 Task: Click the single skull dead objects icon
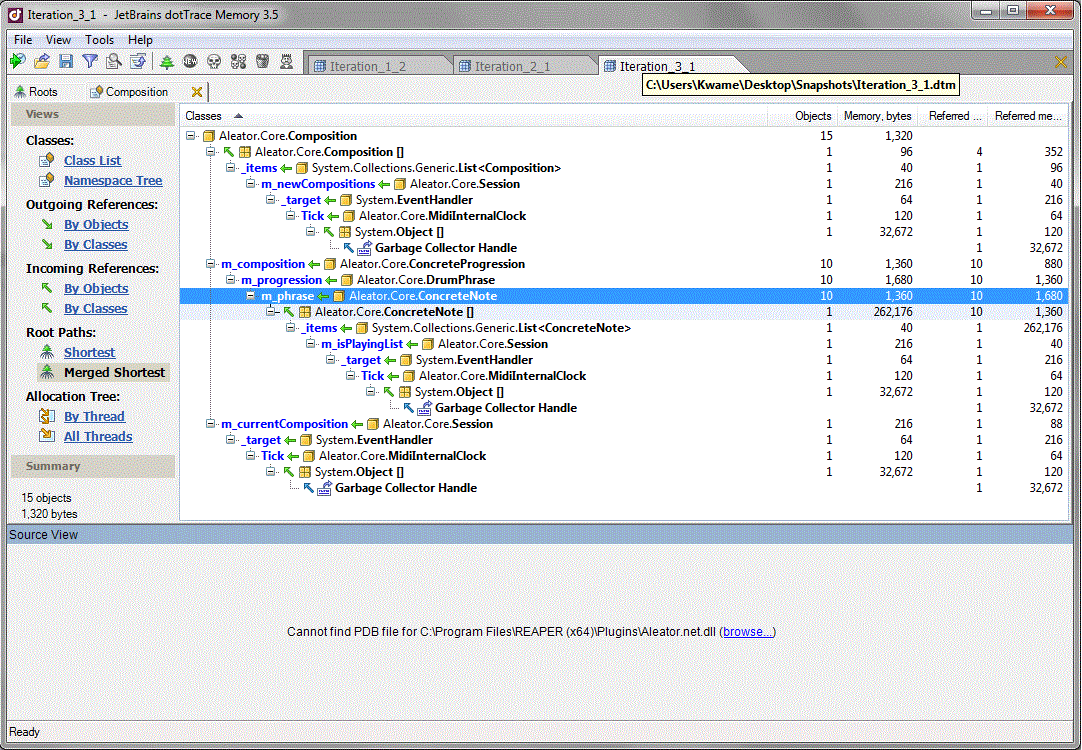point(214,62)
